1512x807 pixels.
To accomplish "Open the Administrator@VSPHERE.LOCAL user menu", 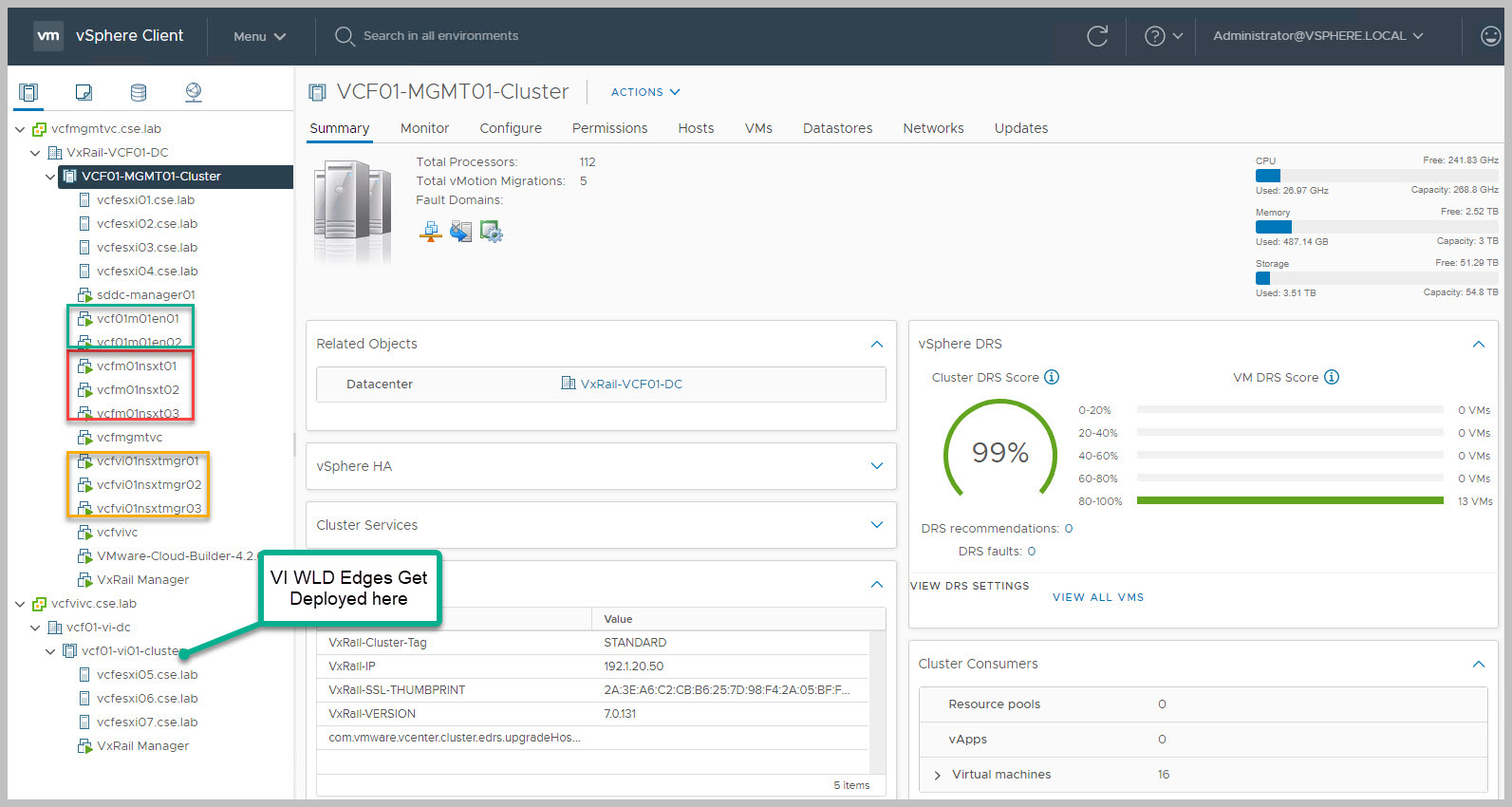I will coord(1317,36).
